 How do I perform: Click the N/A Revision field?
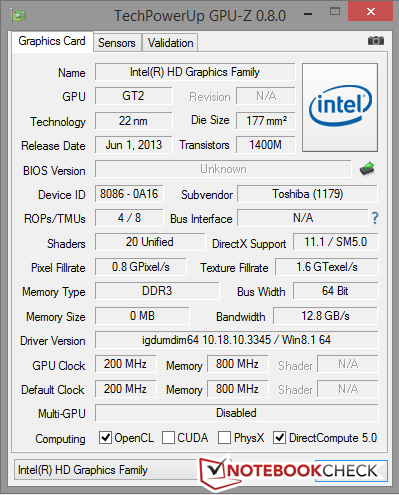266,96
